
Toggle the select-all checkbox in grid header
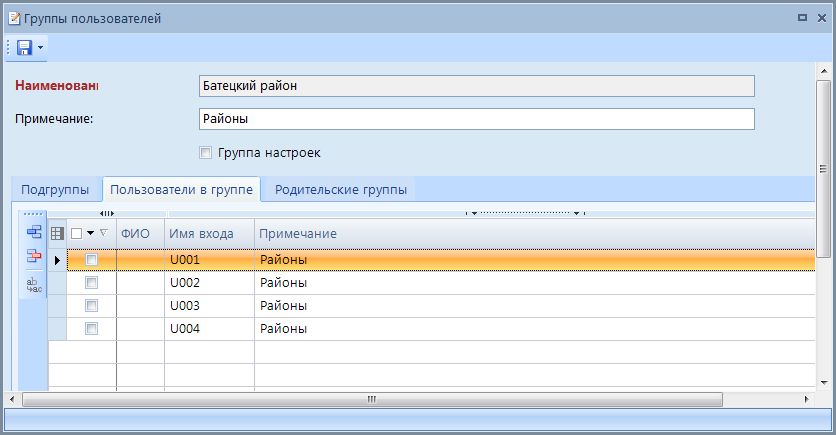(77, 233)
